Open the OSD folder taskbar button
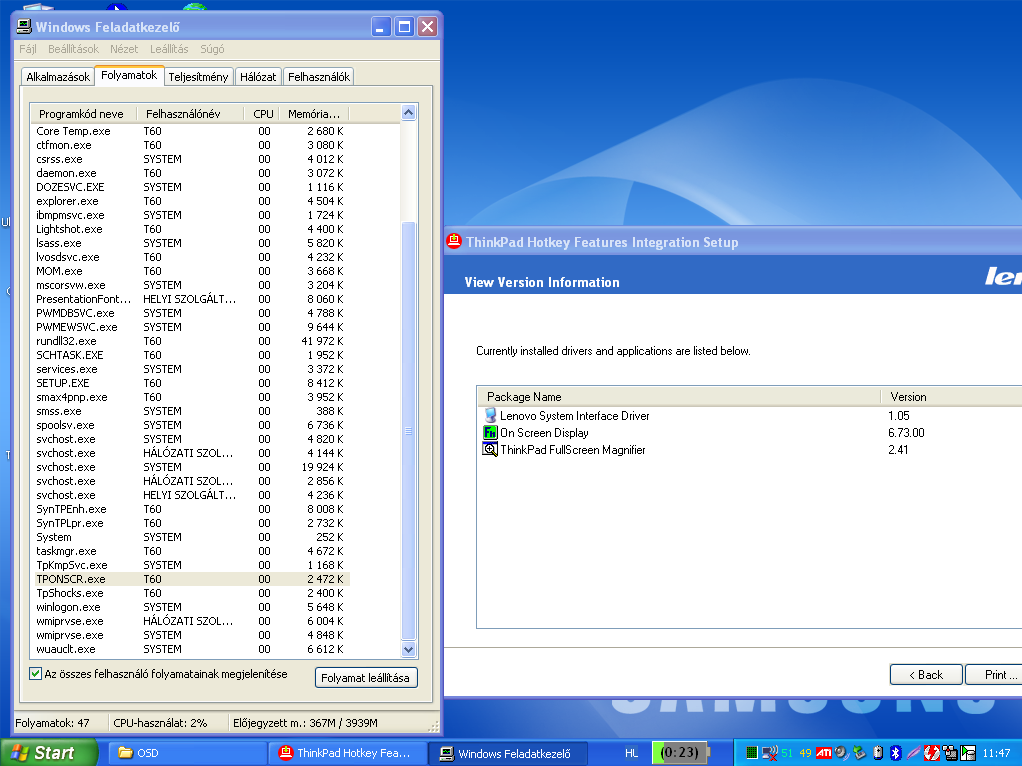Screen dimensions: 1022x766 [x=187, y=753]
